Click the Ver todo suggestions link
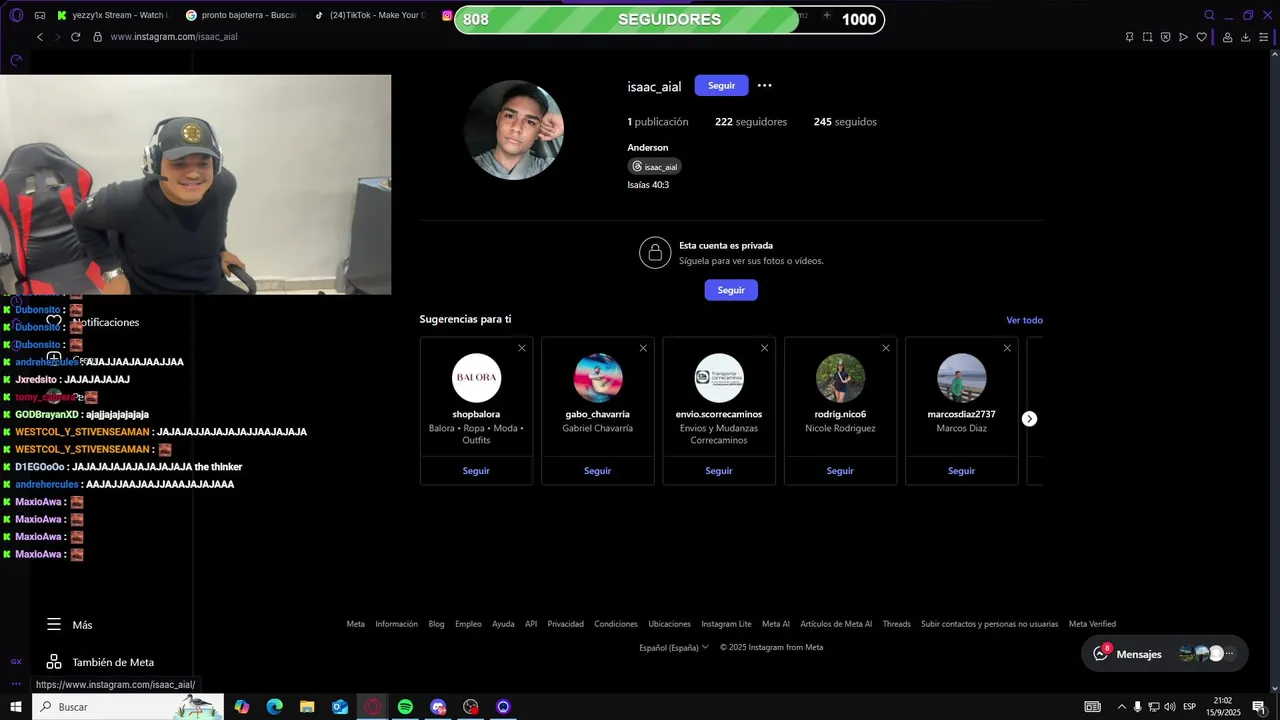 [x=1024, y=320]
